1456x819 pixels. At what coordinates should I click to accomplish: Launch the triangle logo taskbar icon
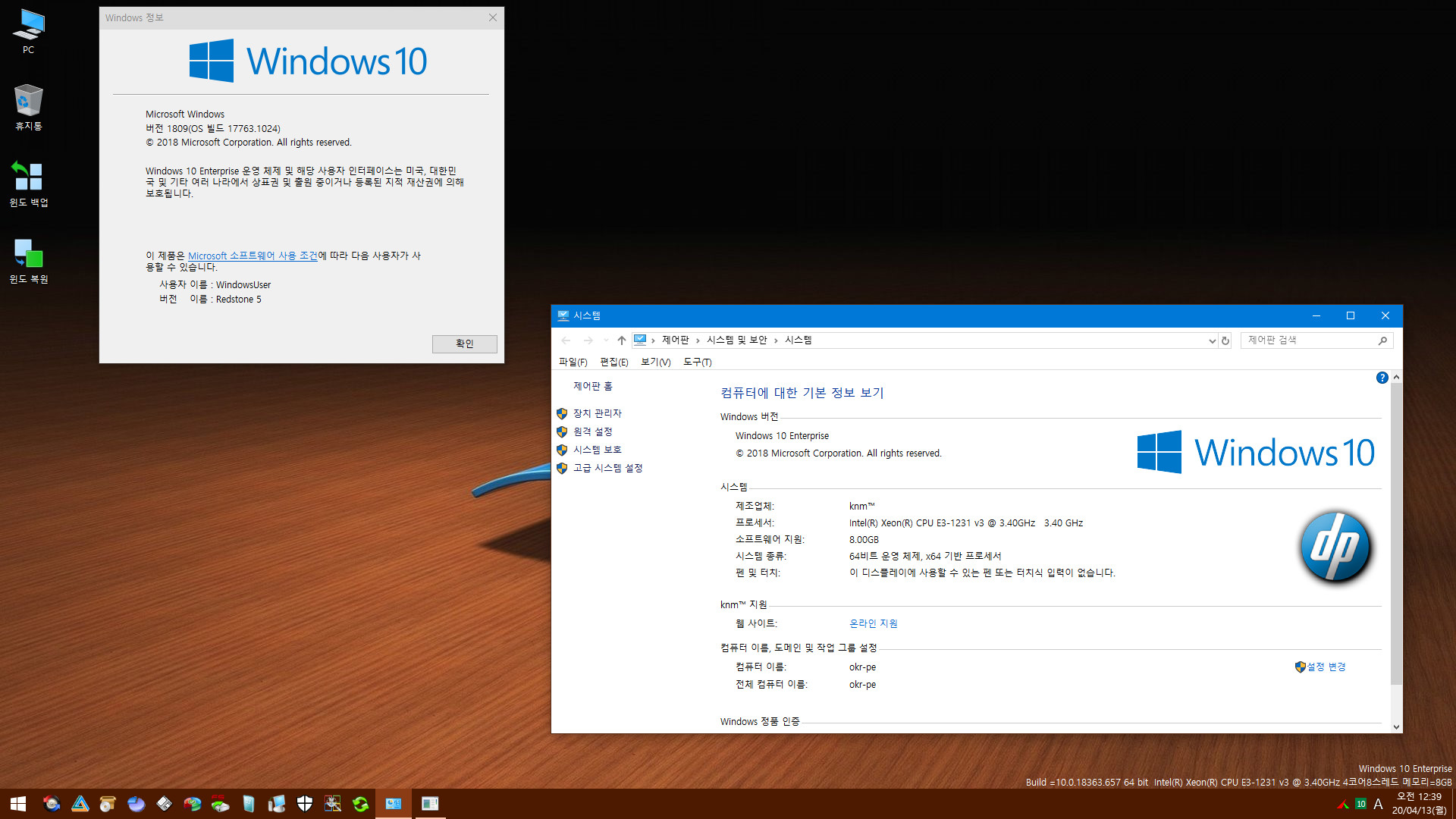click(x=80, y=804)
